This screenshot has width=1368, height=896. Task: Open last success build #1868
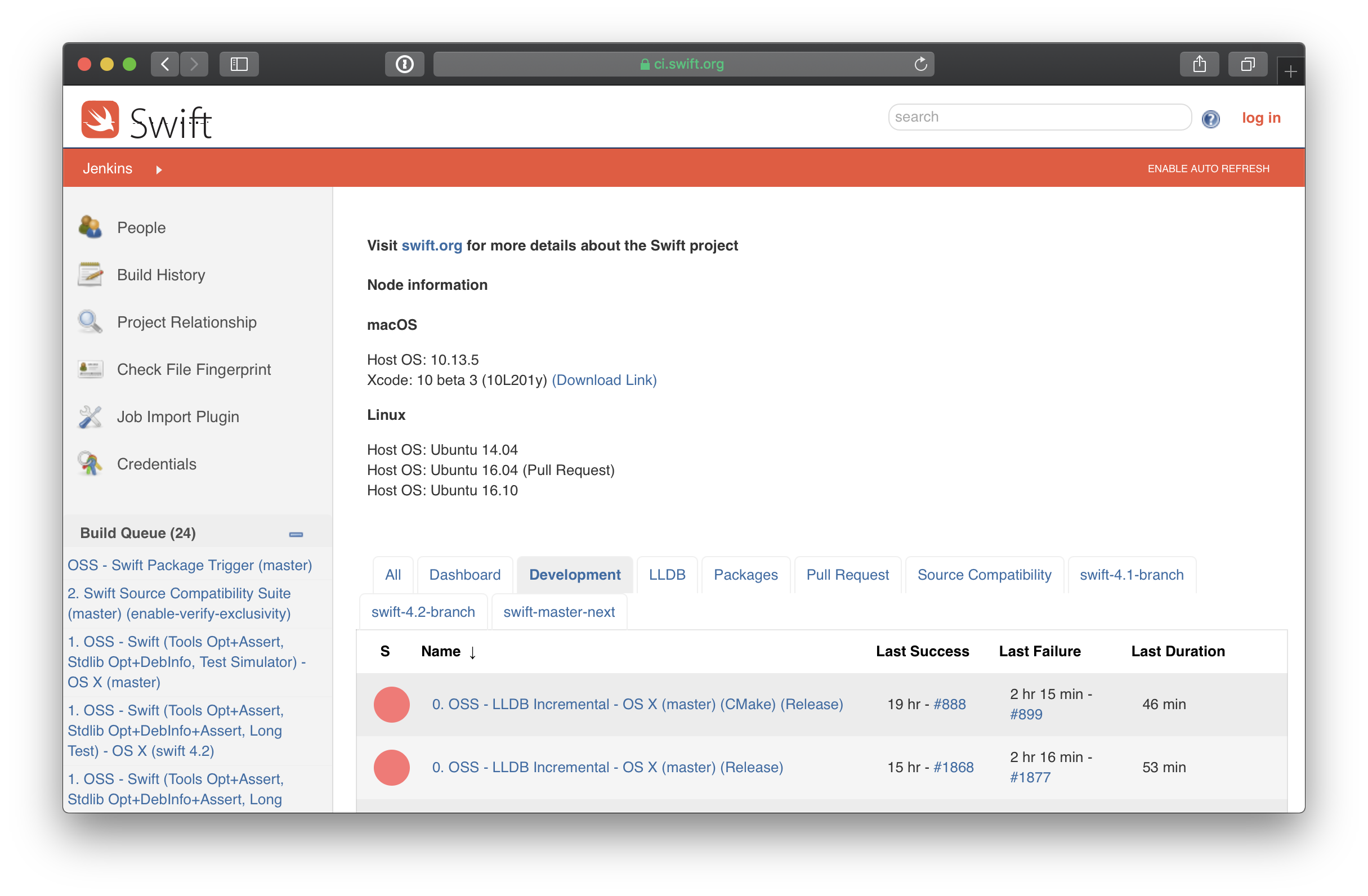[x=954, y=768]
